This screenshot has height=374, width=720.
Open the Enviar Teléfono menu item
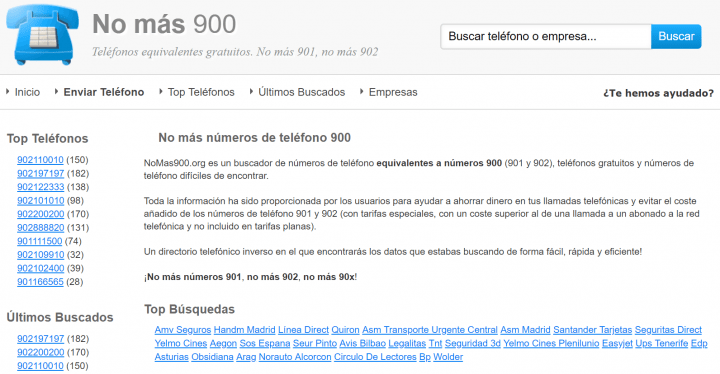104,92
